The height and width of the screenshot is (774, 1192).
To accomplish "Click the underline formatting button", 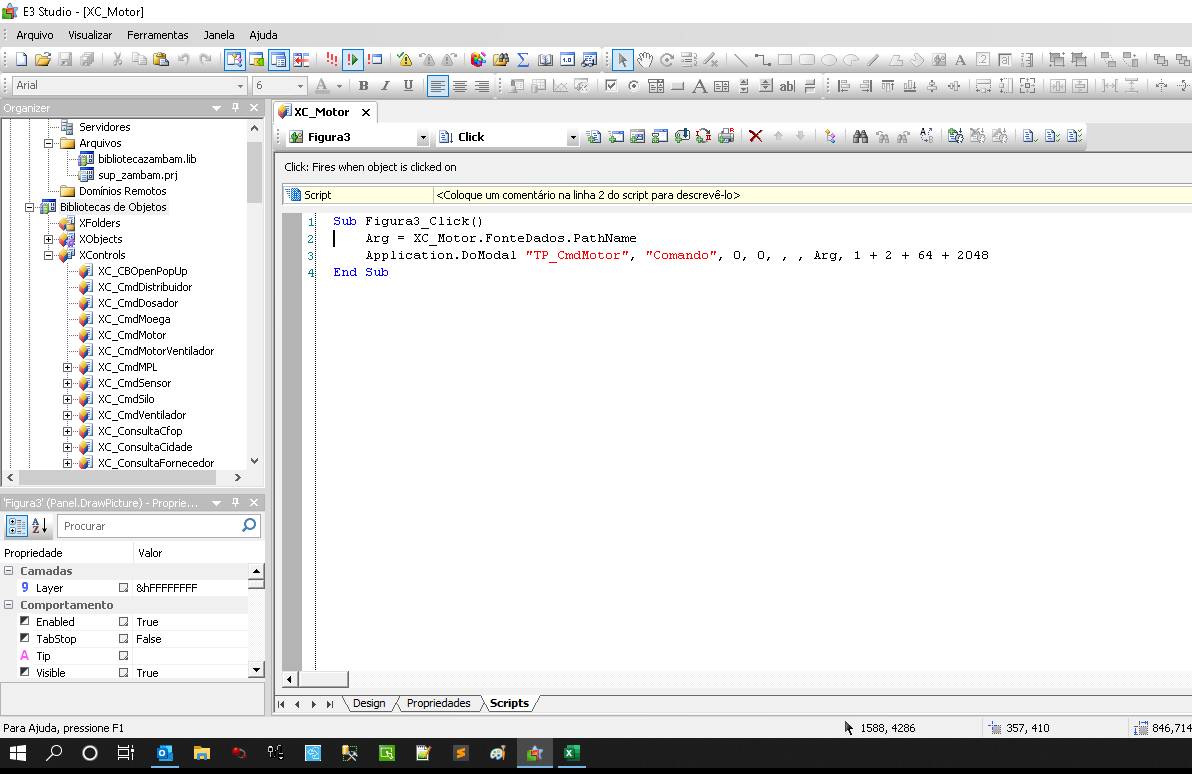I will pyautogui.click(x=408, y=85).
